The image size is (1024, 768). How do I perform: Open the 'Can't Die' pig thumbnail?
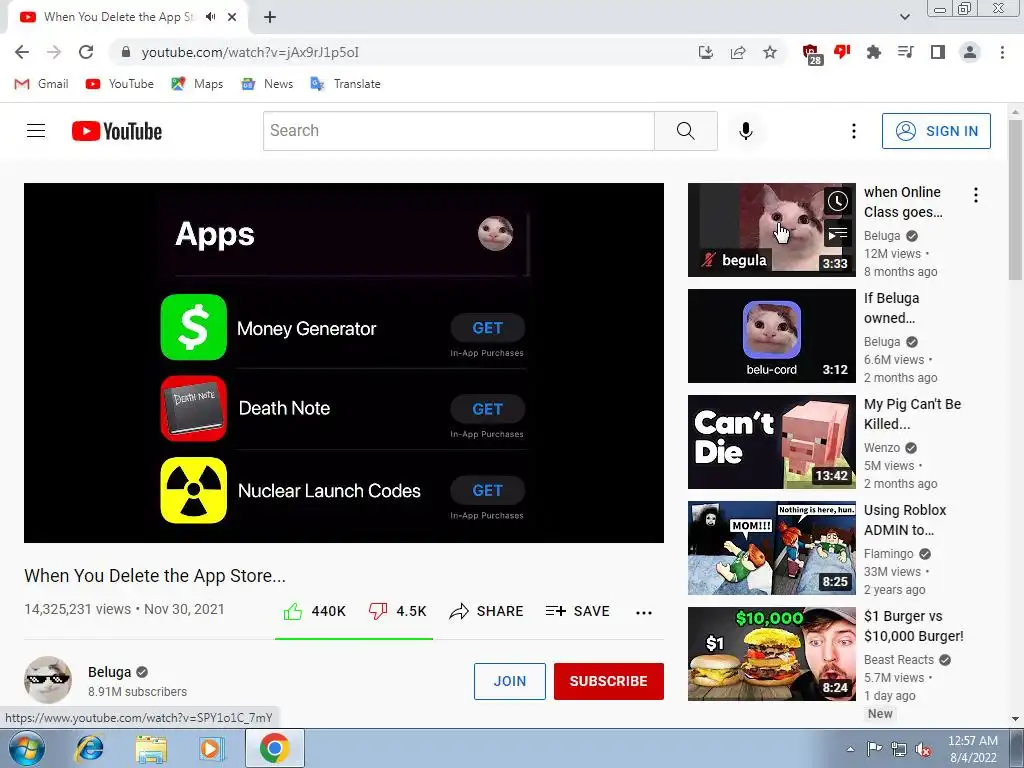771,442
